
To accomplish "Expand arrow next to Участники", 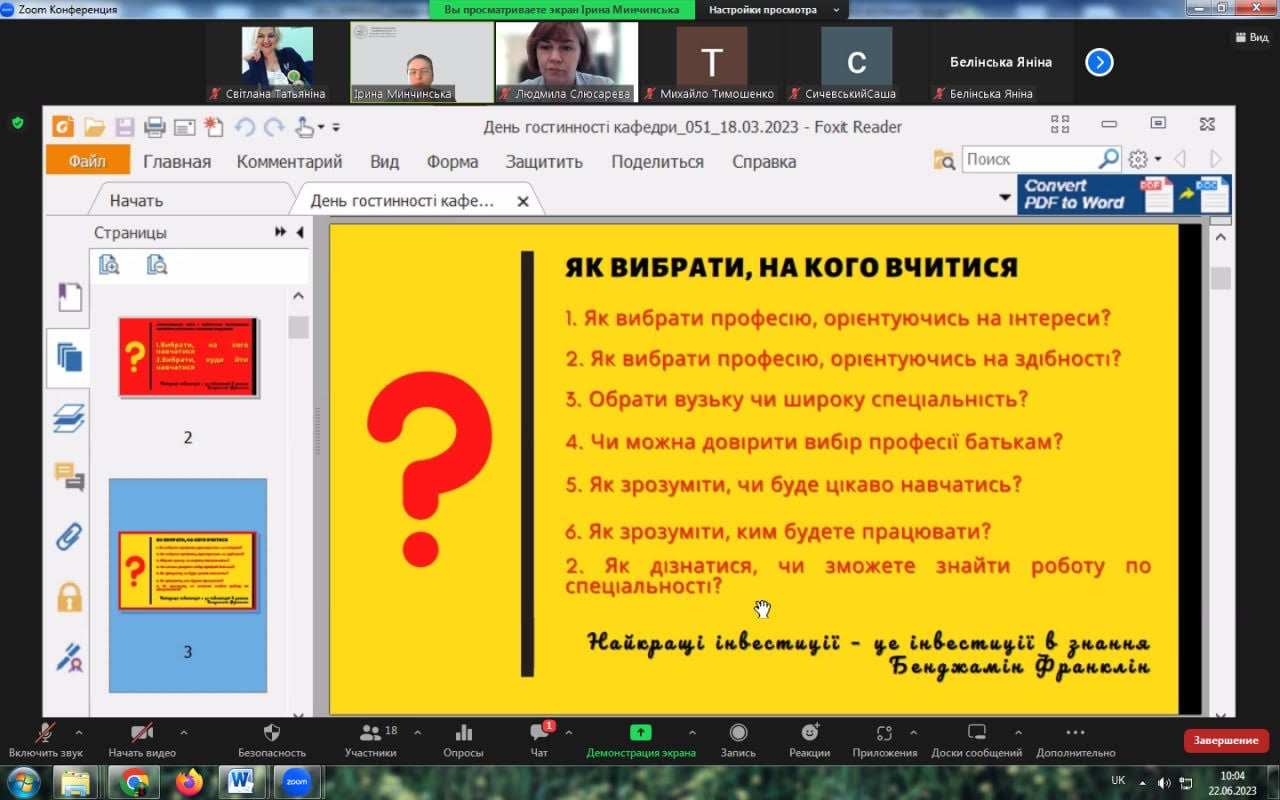I will coord(417,732).
